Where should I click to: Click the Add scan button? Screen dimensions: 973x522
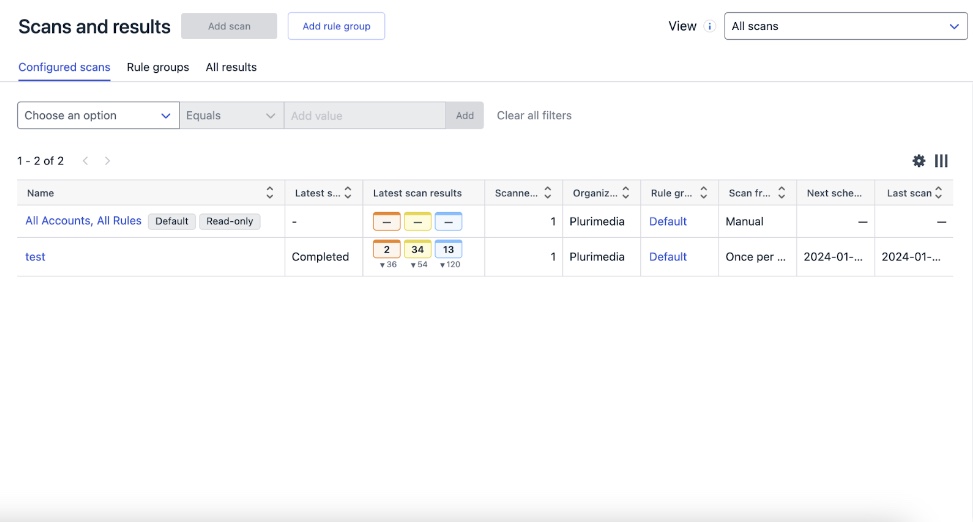tap(229, 26)
